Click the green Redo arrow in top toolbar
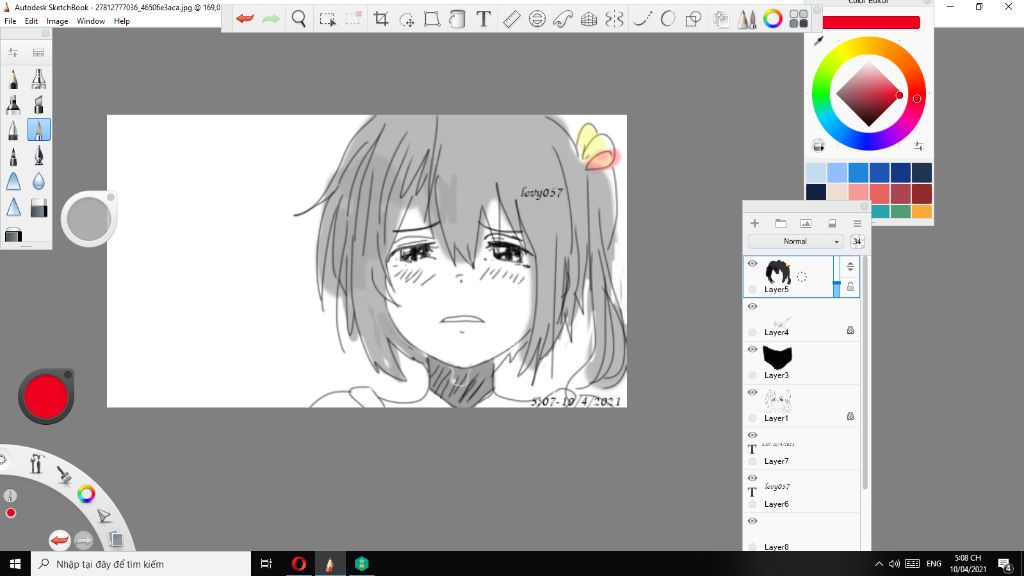The image size is (1024, 576). [x=270, y=19]
